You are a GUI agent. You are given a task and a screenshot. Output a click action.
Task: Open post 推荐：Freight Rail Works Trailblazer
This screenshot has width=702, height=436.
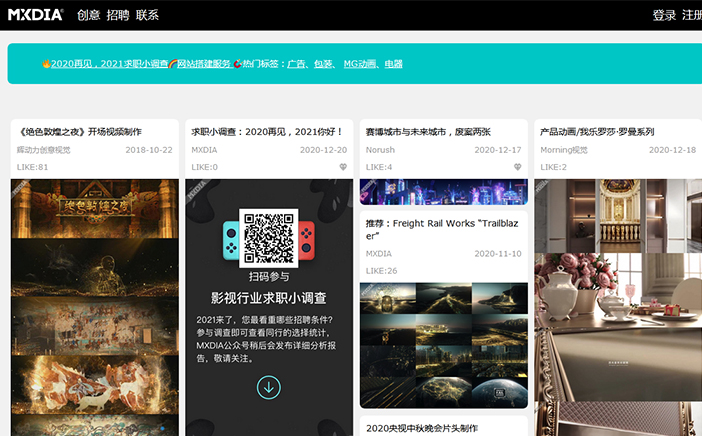[x=442, y=229]
